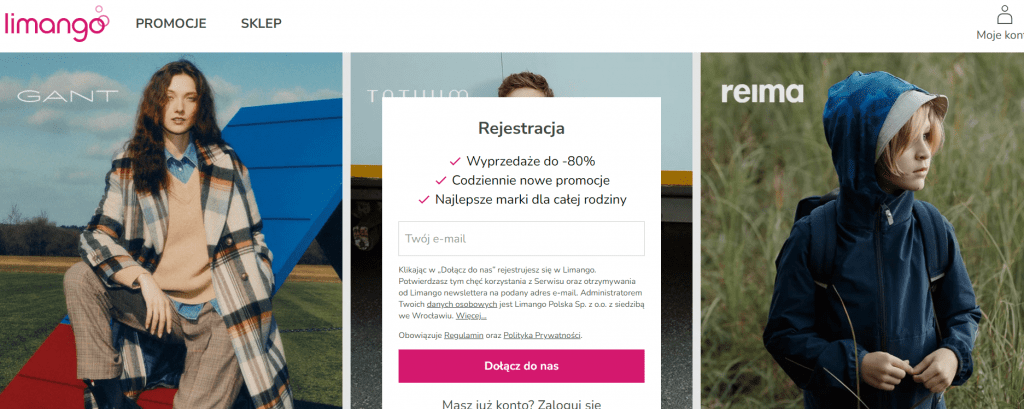Click the limango logo
This screenshot has width=1024, height=409.
(56, 23)
